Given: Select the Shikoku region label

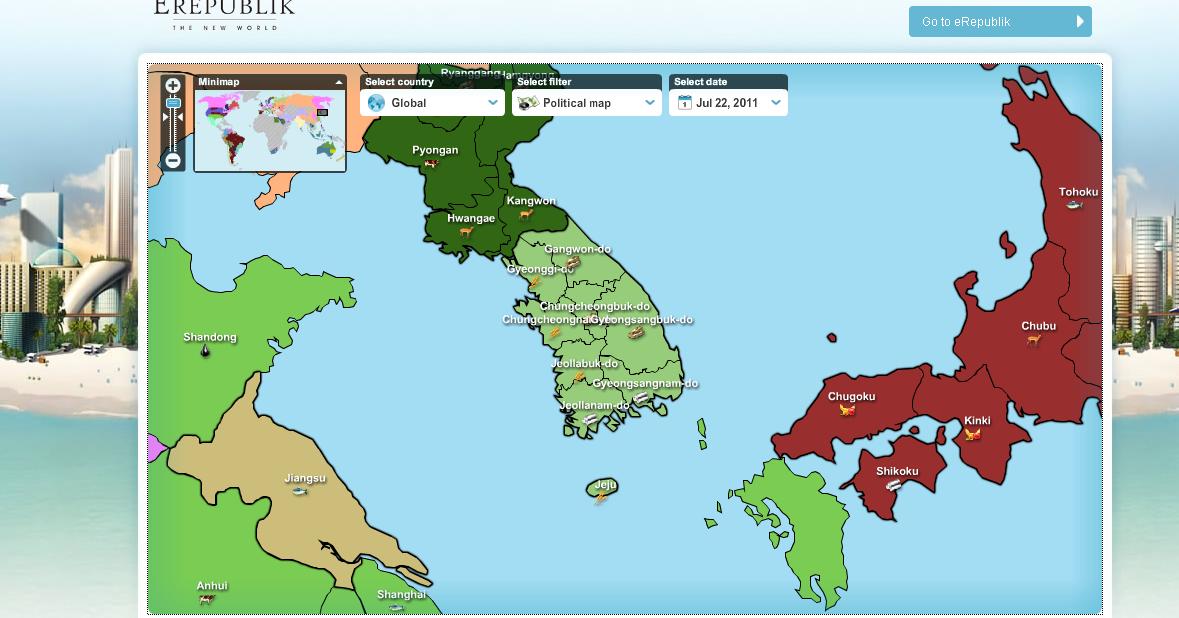Looking at the screenshot, I should [x=897, y=471].
